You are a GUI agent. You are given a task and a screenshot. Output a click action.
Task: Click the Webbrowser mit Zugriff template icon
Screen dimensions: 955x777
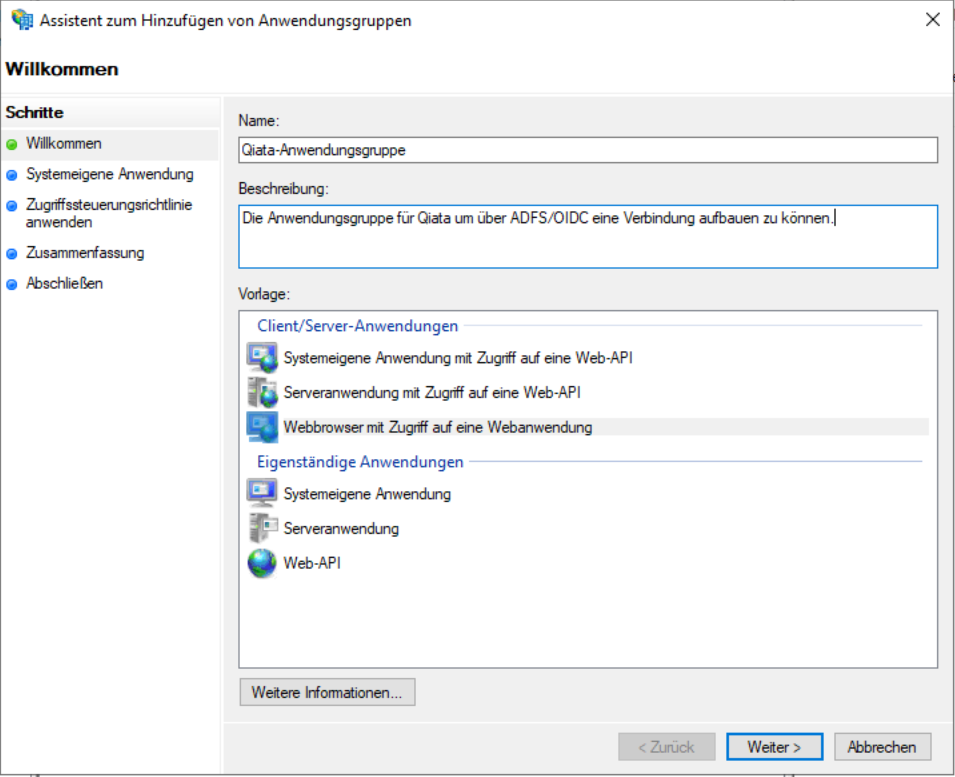pyautogui.click(x=262, y=427)
